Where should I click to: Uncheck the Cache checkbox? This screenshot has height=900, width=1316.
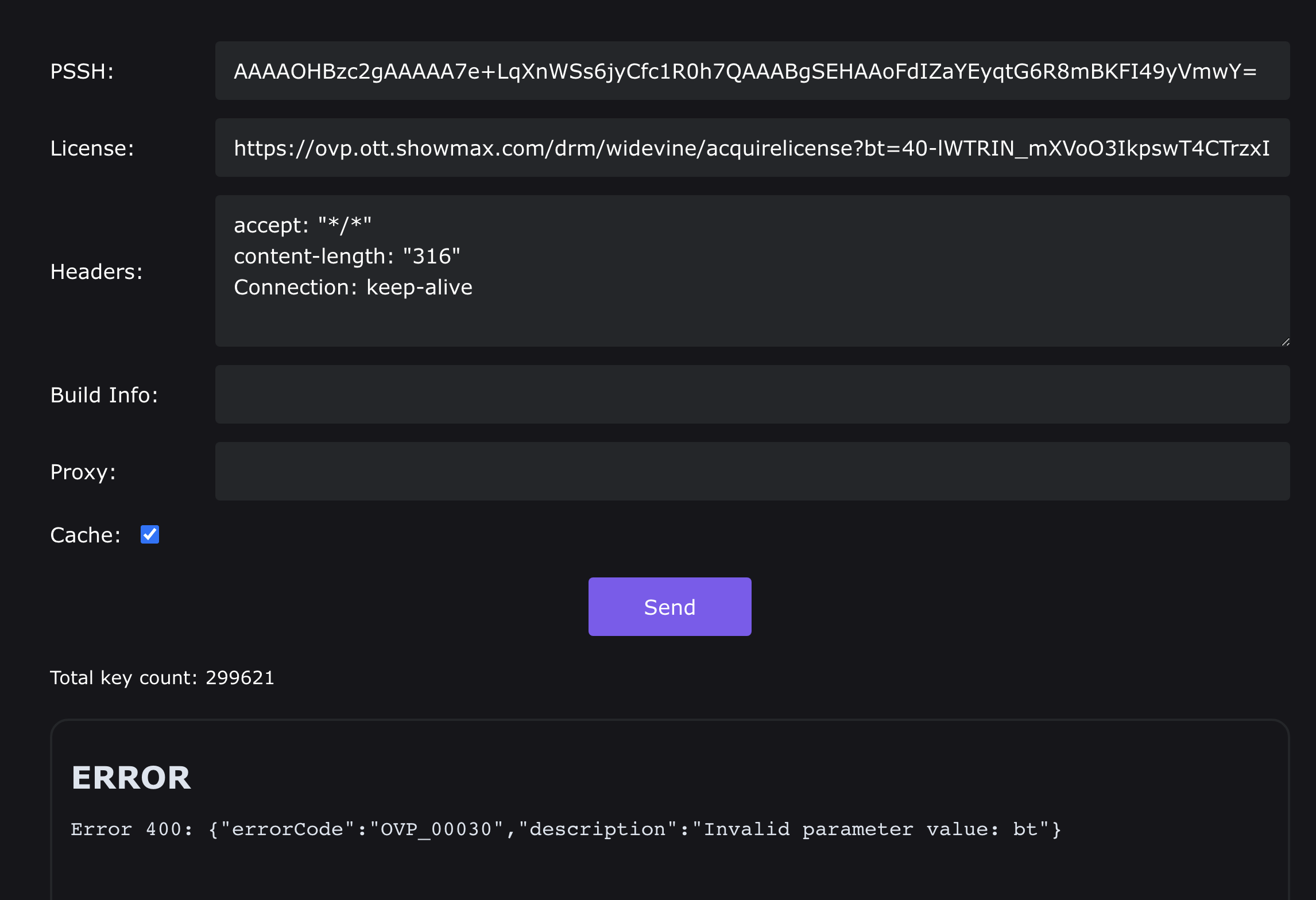(x=150, y=534)
